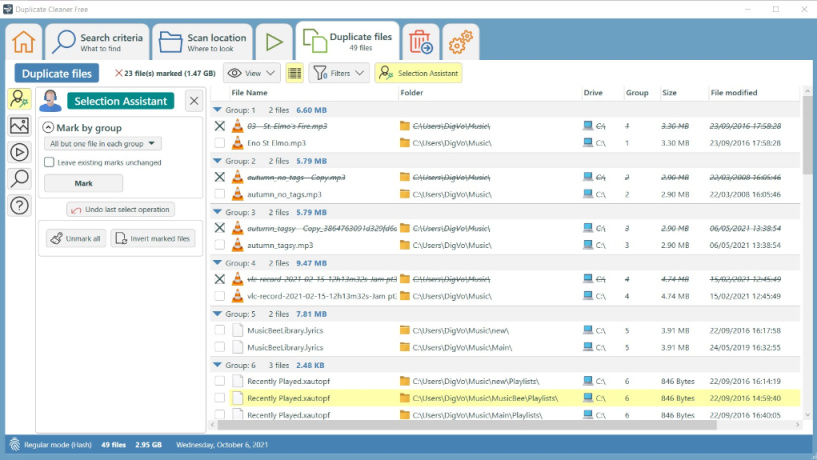Collapse Group: 2 triangle
817x460 pixels.
(x=217, y=161)
